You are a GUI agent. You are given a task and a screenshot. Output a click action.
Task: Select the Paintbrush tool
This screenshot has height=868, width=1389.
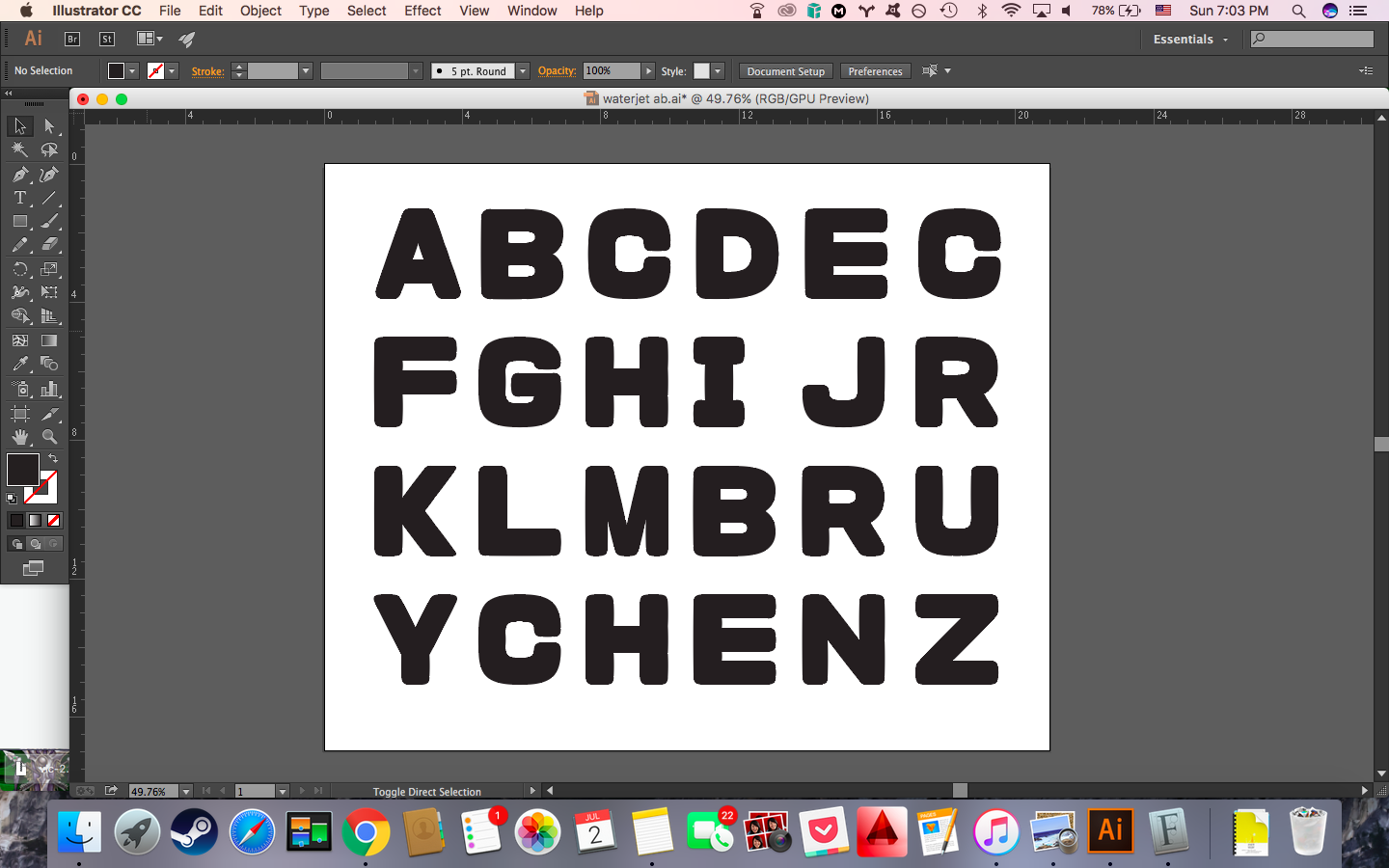[x=49, y=222]
